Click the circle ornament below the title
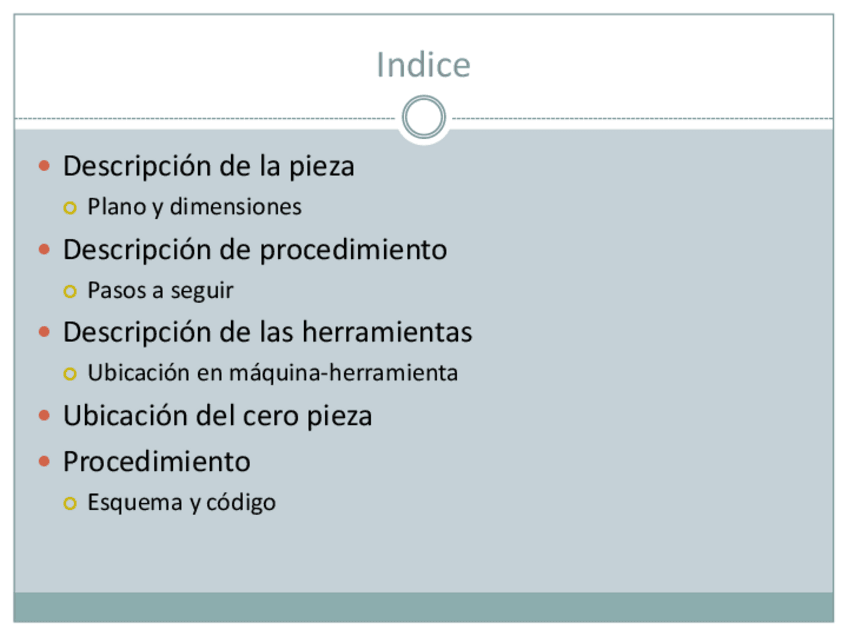Image resolution: width=848 pixels, height=636 pixels. [x=423, y=118]
